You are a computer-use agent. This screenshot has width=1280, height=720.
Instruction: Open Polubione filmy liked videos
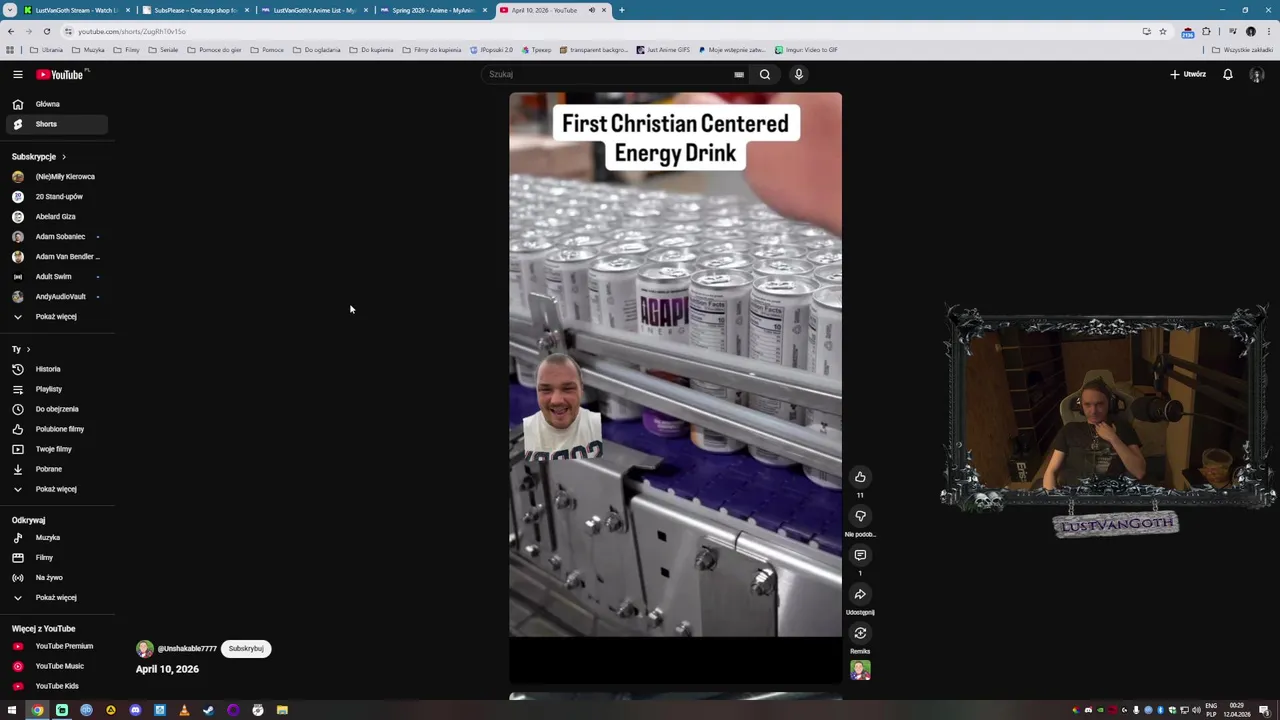(55, 429)
